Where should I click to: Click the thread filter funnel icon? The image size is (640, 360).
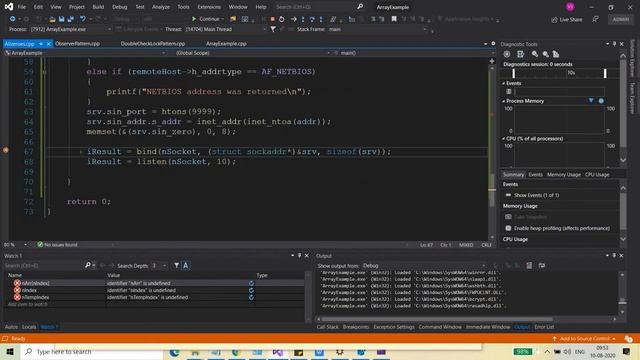[273, 29]
